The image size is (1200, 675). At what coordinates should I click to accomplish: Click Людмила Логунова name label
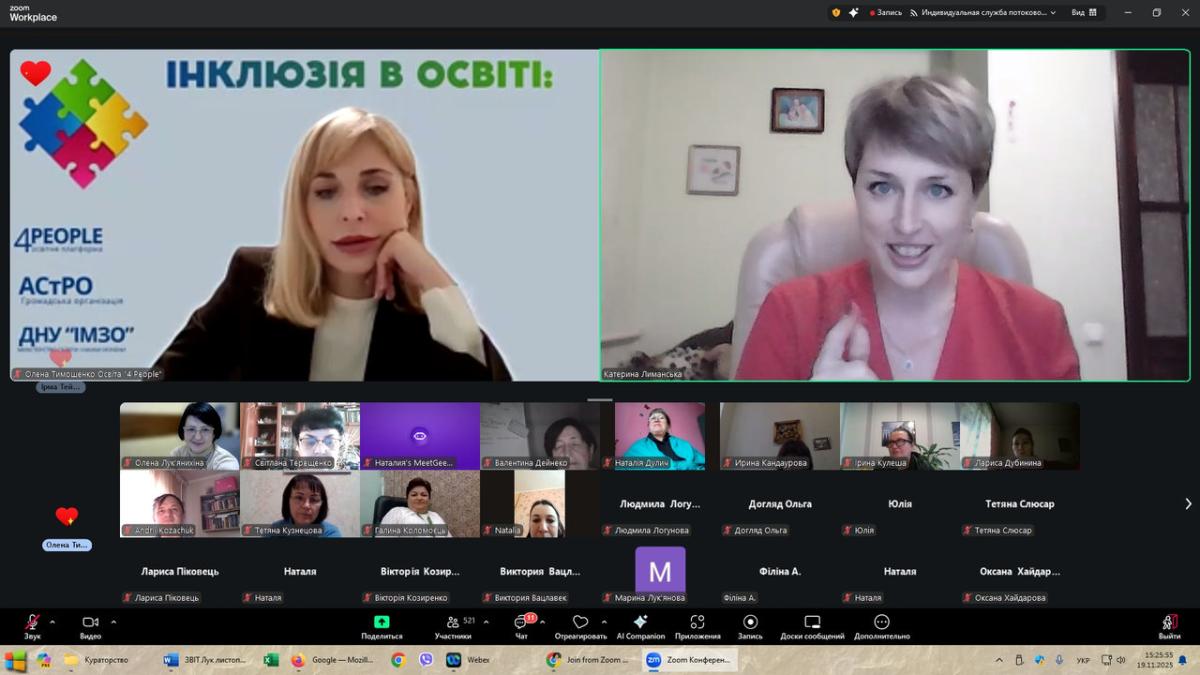[x=652, y=530]
